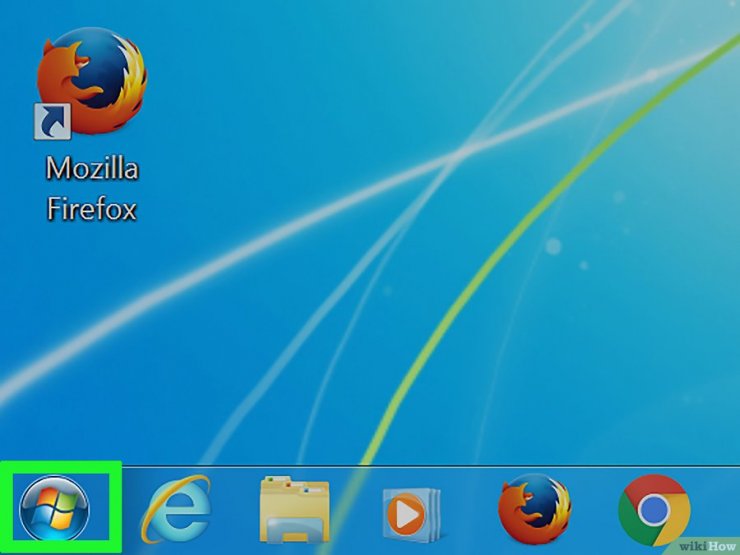Image resolution: width=740 pixels, height=555 pixels.
Task: Open Firefox from the taskbar
Action: tap(534, 509)
